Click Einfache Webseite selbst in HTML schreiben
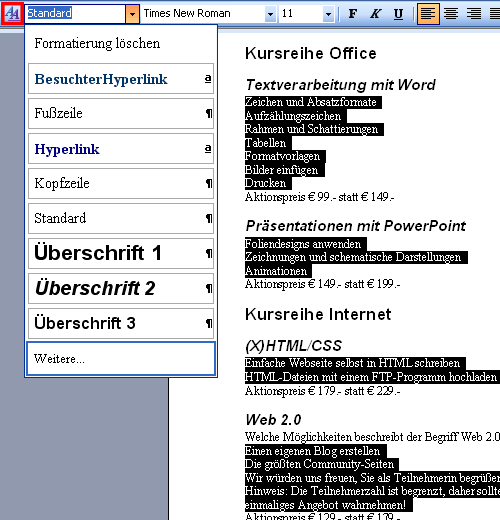 [x=352, y=363]
